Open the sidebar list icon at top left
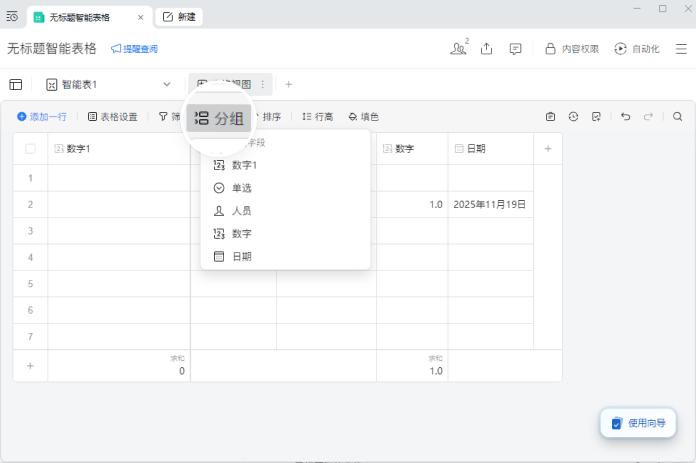The width and height of the screenshot is (696, 463). coord(12,17)
